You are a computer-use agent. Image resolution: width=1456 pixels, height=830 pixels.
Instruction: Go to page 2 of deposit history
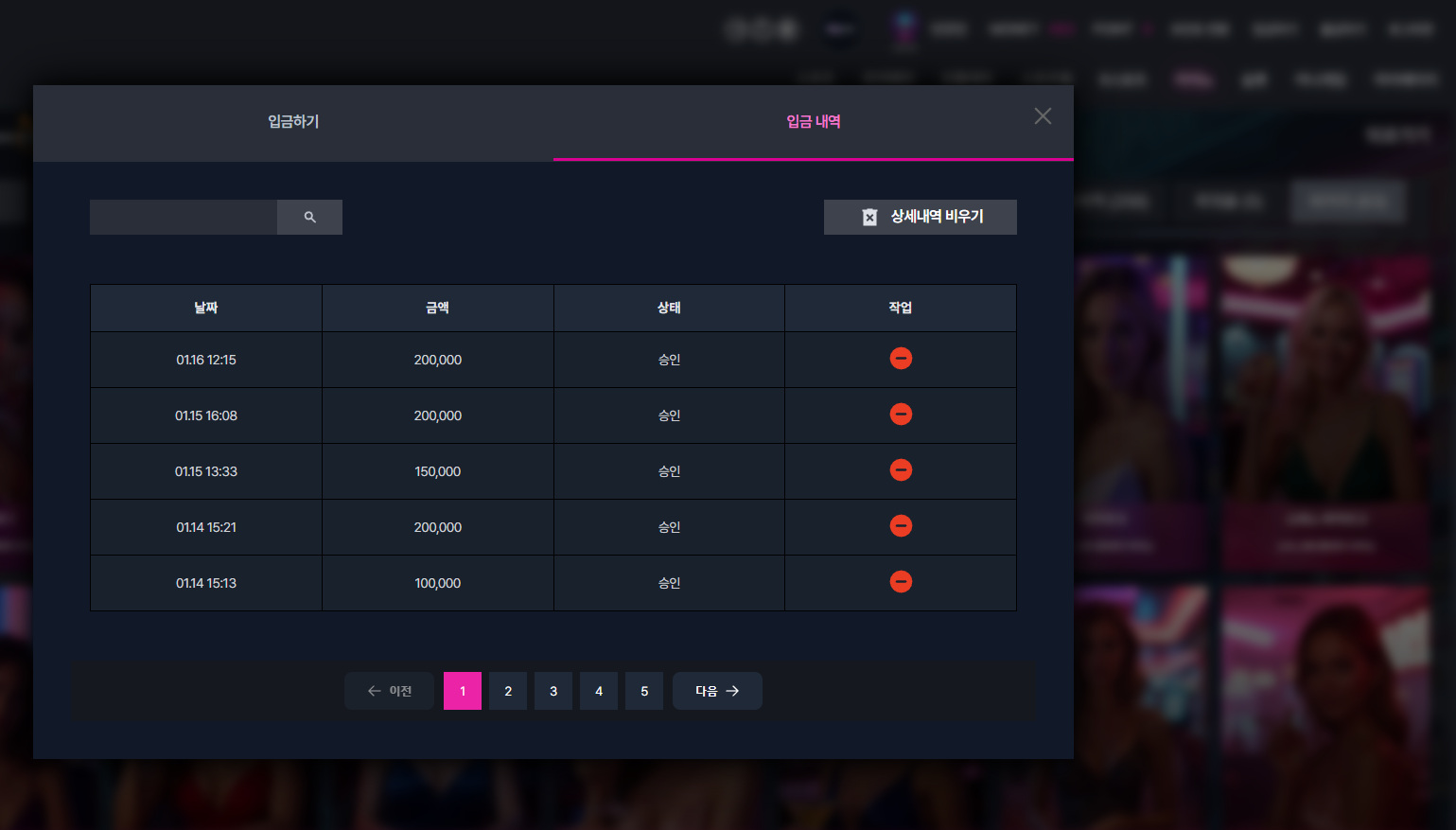pos(508,691)
